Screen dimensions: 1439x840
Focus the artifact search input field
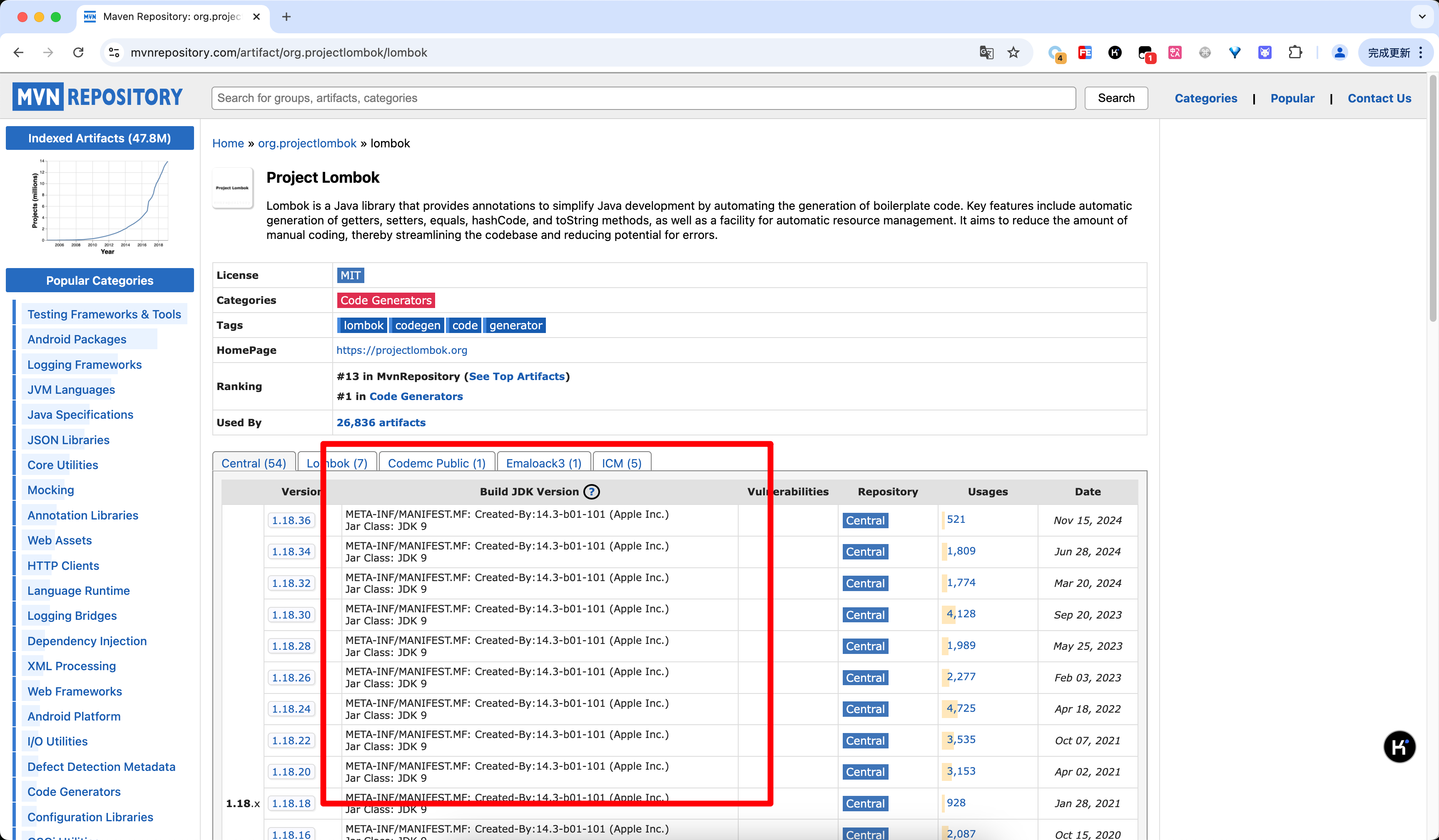point(643,98)
